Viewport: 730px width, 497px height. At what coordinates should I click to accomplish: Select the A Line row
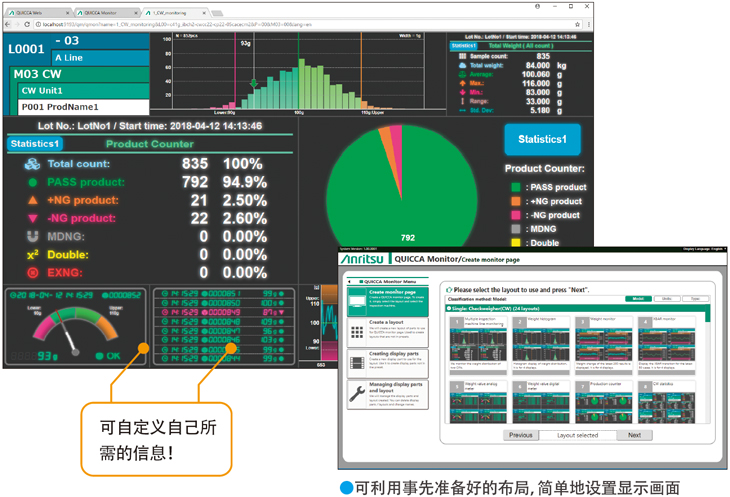tap(100, 58)
